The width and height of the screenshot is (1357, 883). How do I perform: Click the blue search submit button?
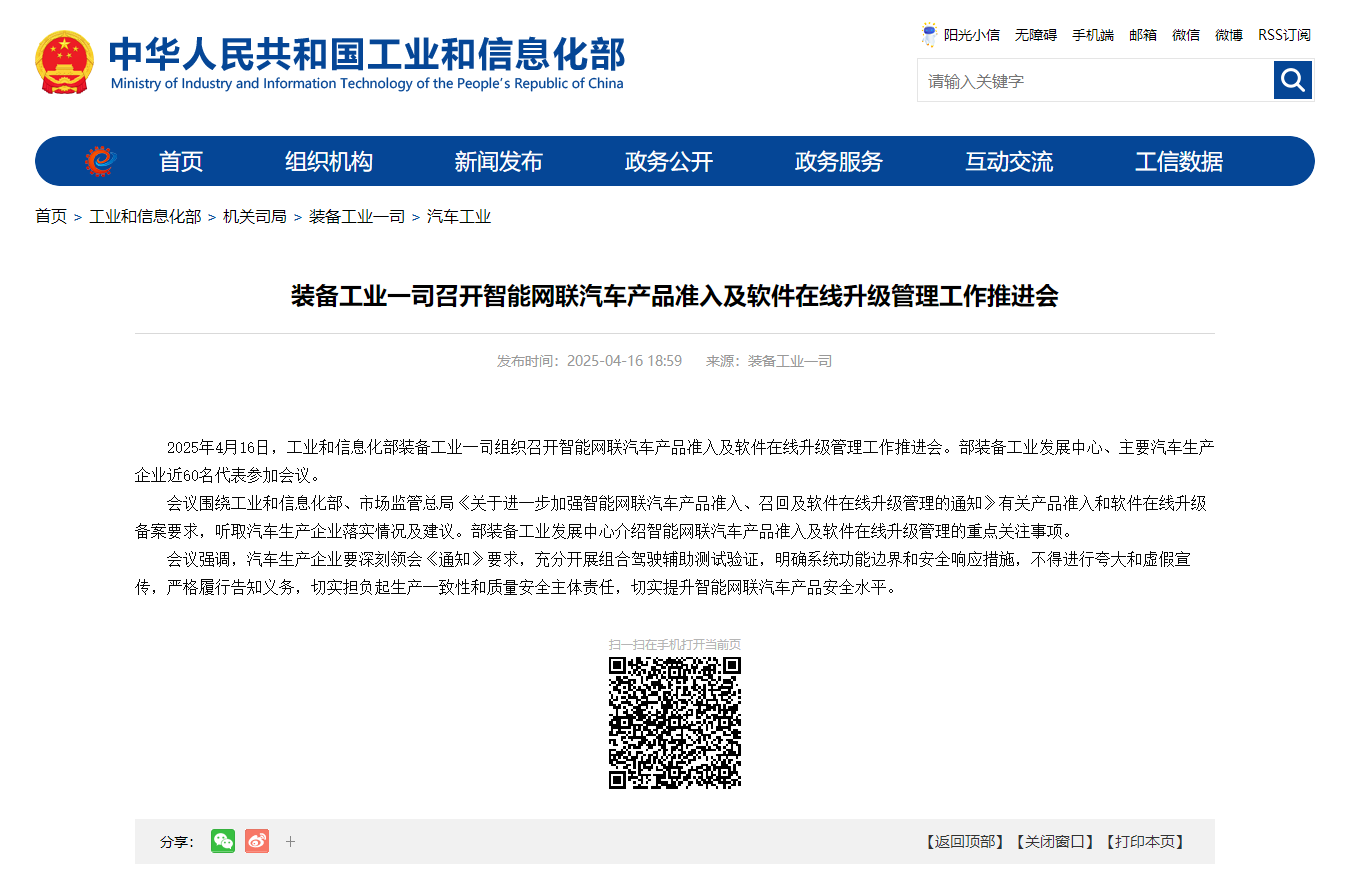pyautogui.click(x=1291, y=80)
